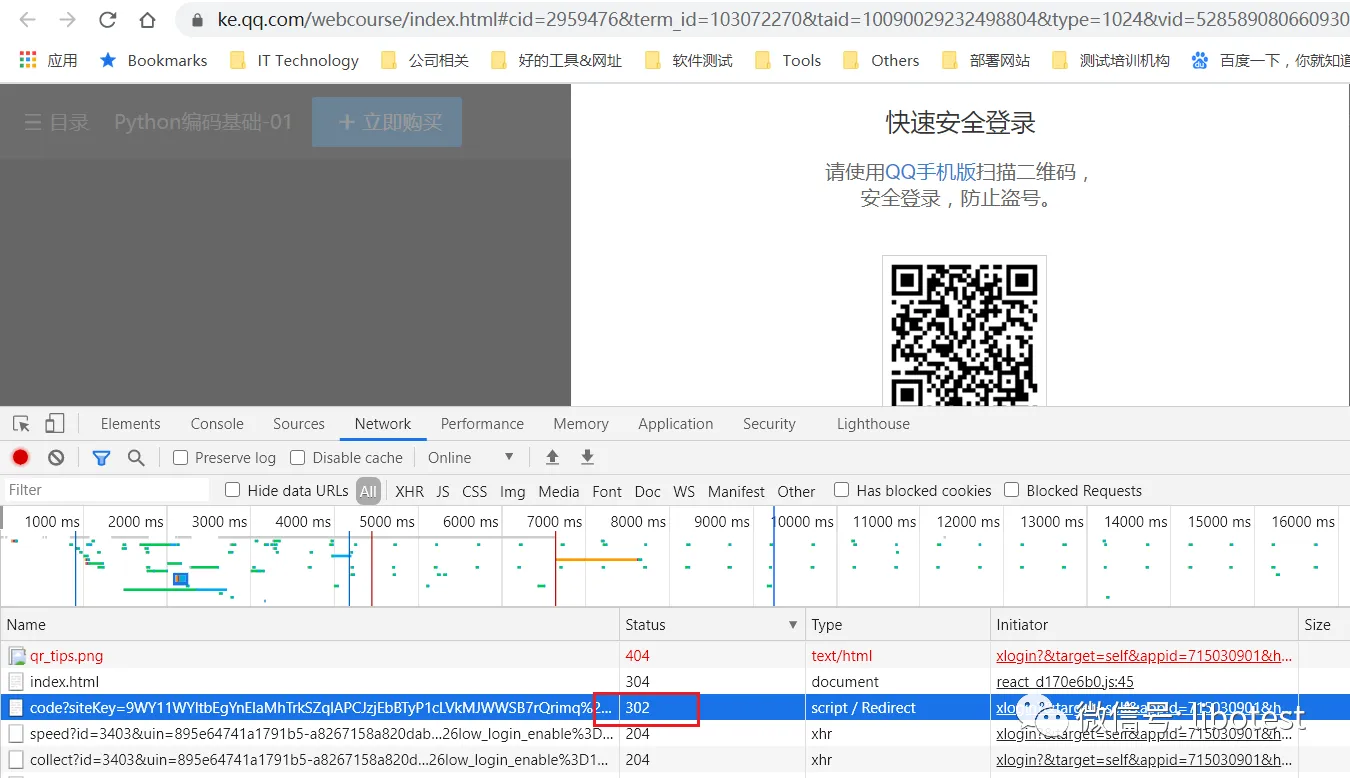This screenshot has width=1350, height=778.
Task: Focus the network Filter input box
Action: pos(105,490)
